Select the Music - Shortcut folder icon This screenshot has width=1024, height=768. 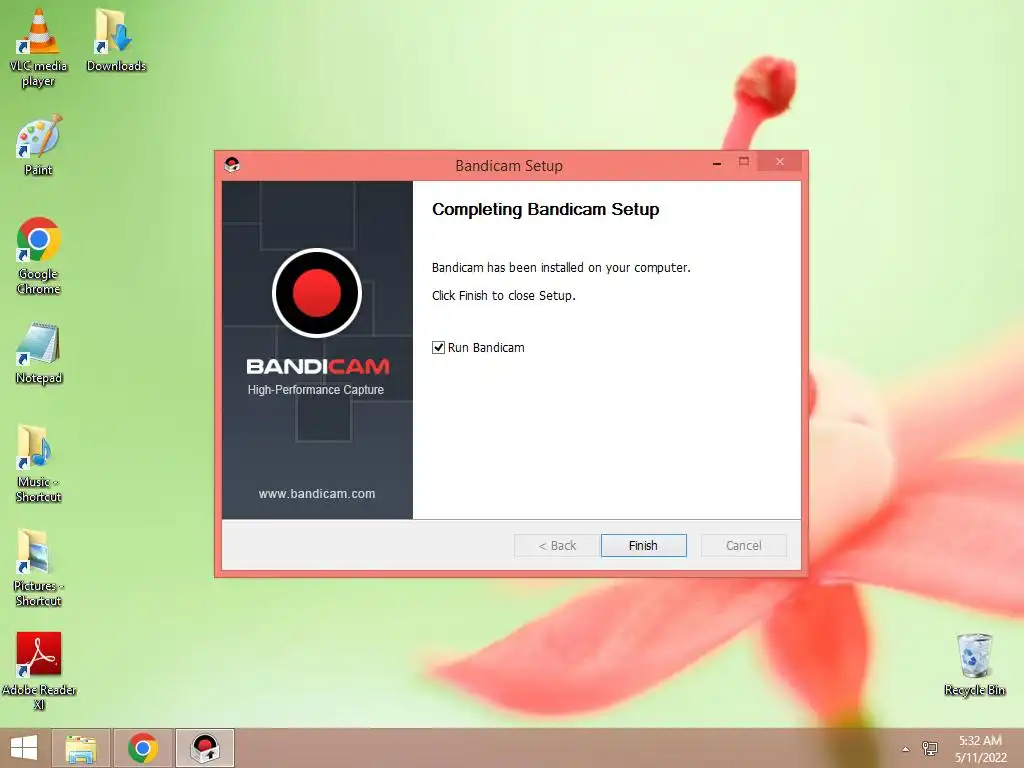39,464
